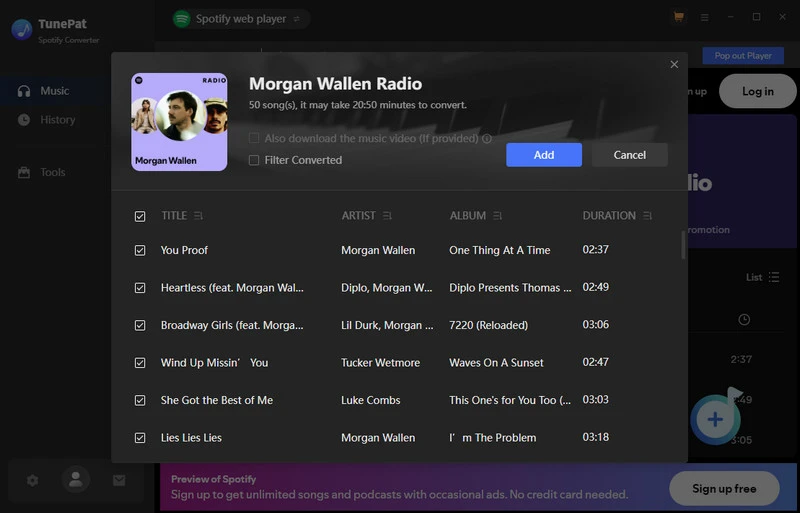Select the You Proof title text

click(184, 250)
